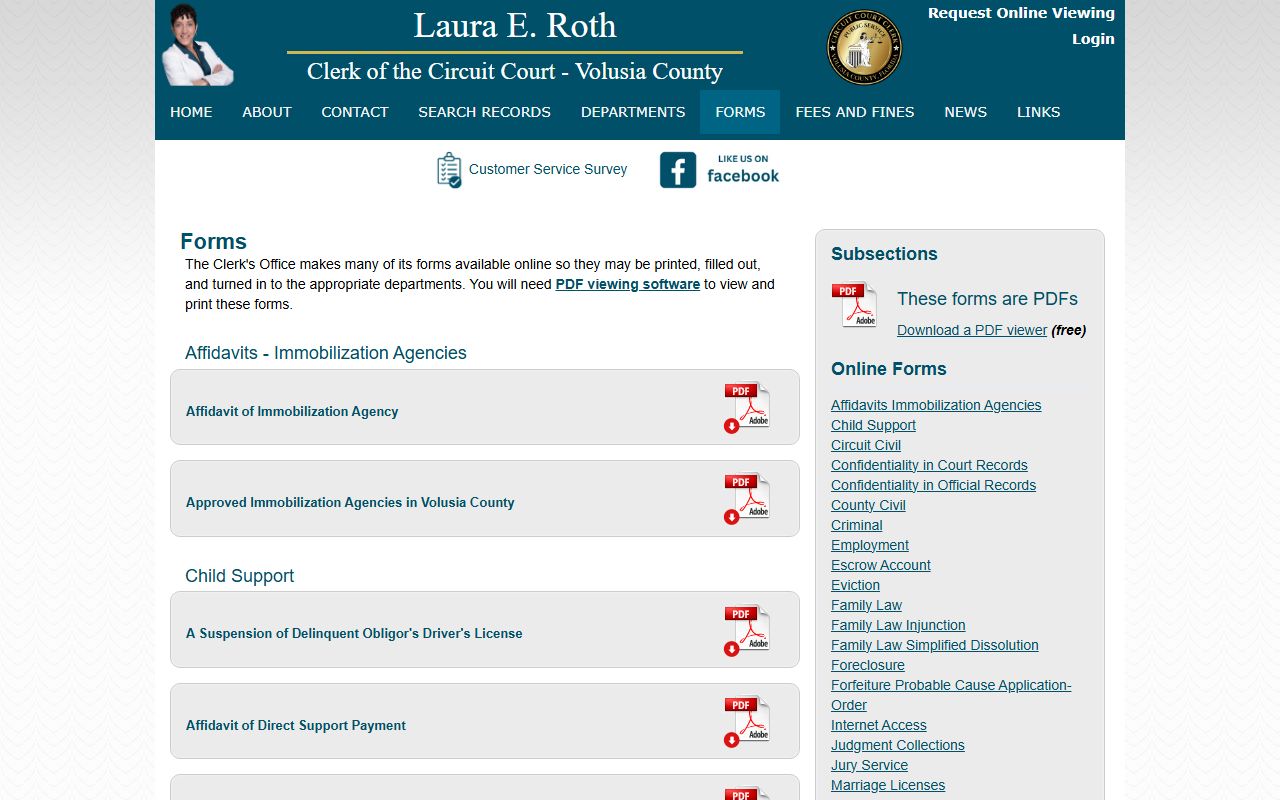Open Approved Immobilization Agencies in Volusia County title
This screenshot has width=1280, height=800.
click(x=350, y=502)
